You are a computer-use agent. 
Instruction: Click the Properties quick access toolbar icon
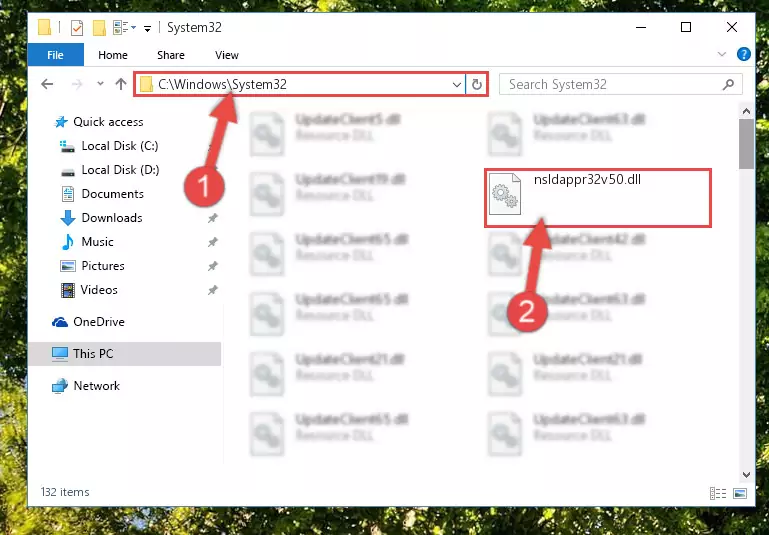77,27
